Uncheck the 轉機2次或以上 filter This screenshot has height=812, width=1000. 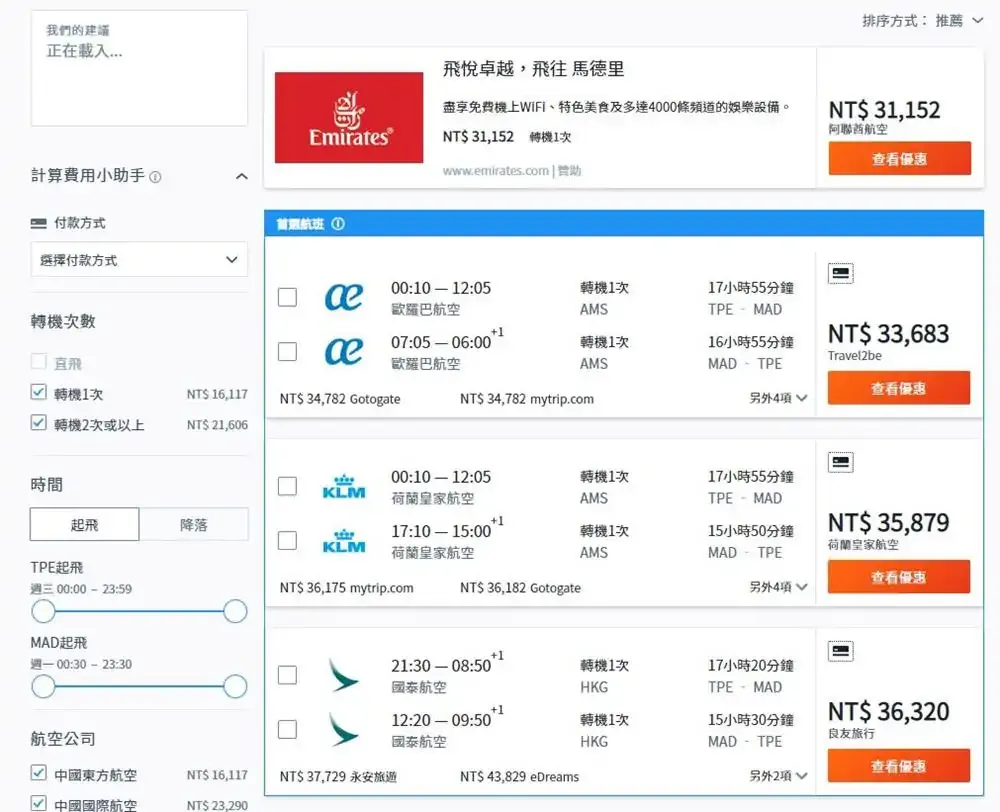click(39, 423)
